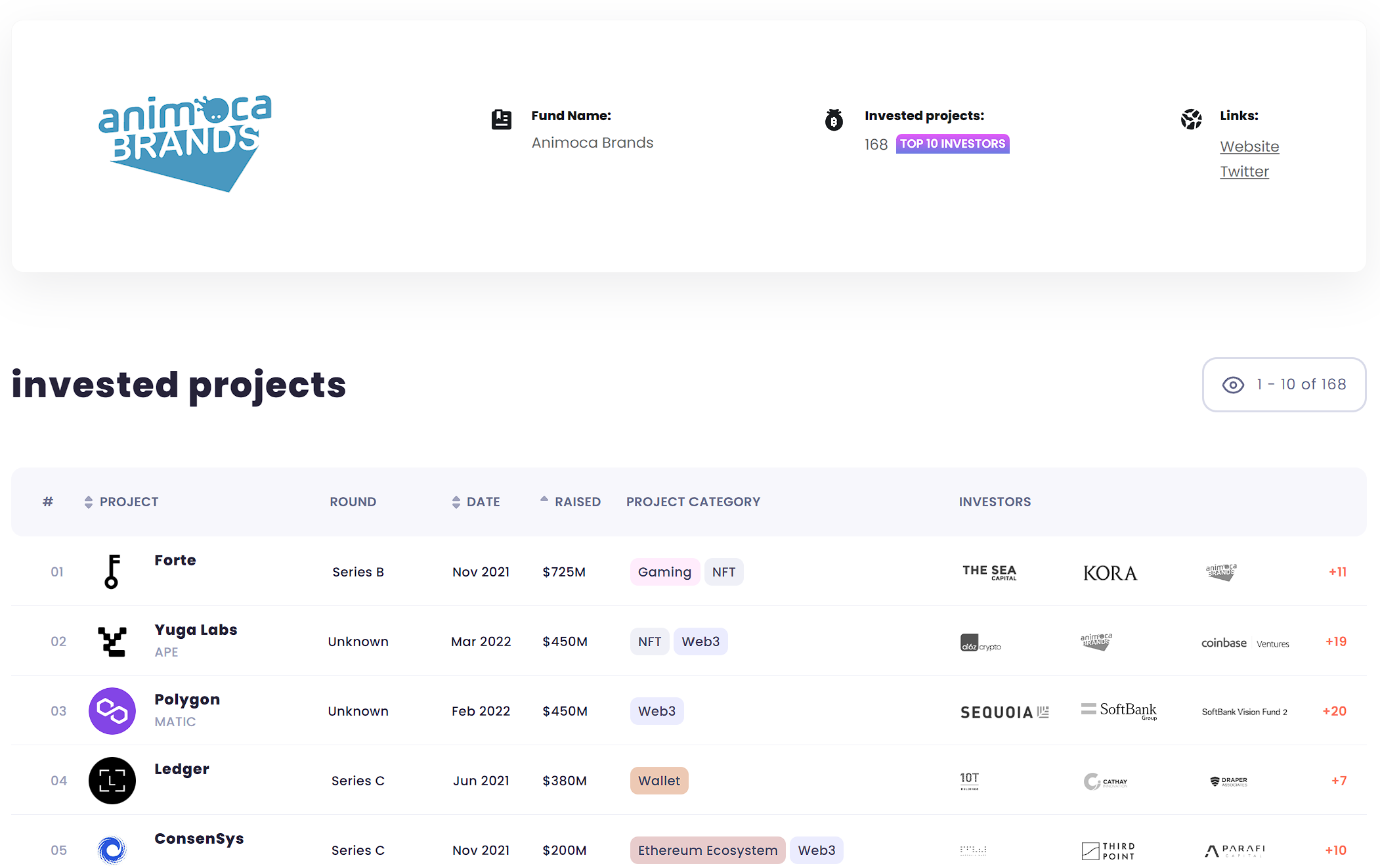Click the Coinbase Ventures investor logo
Screen dimensions: 1380x868
(1245, 643)
